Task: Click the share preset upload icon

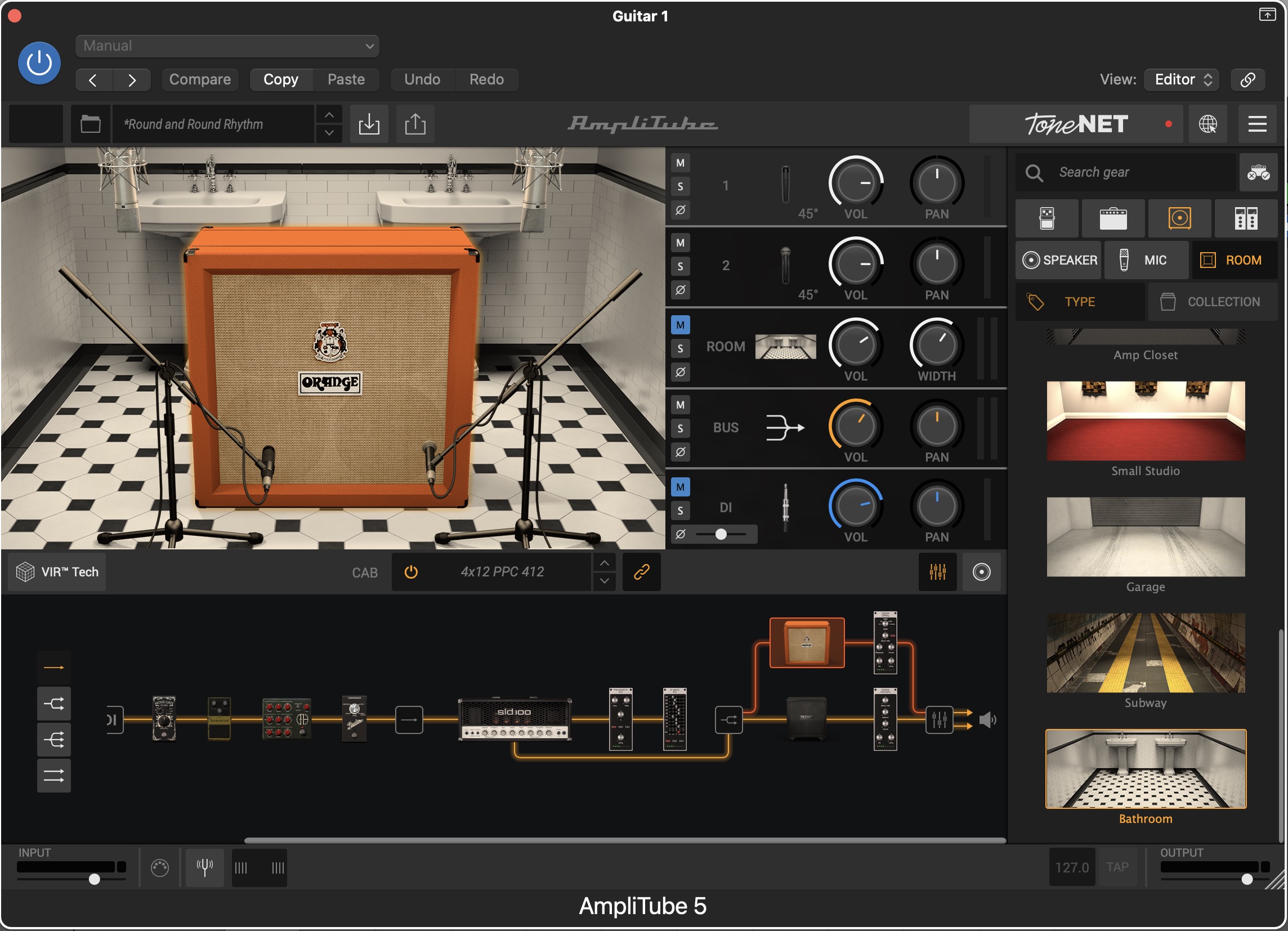Action: [x=415, y=124]
